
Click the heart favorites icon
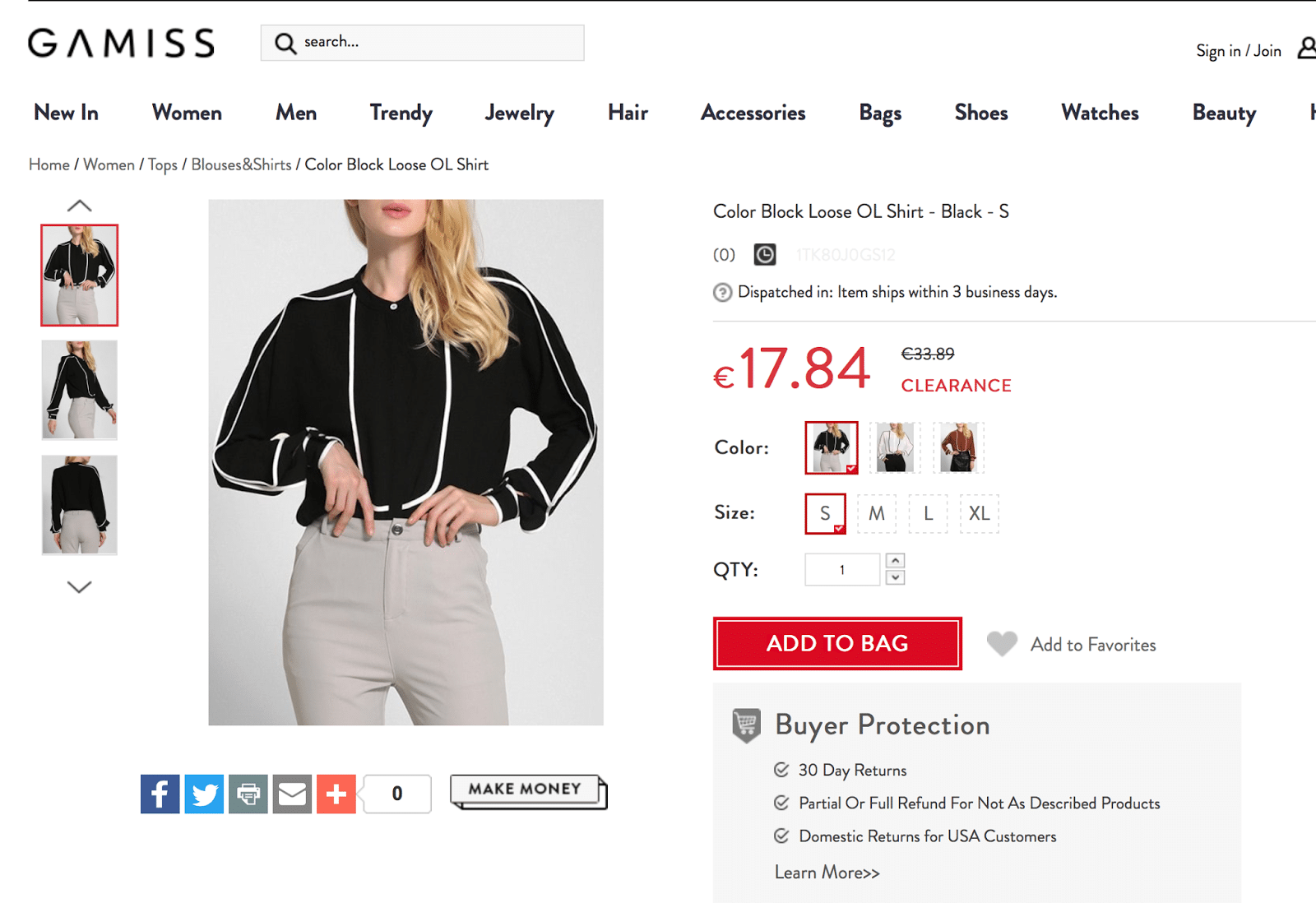pos(1002,644)
